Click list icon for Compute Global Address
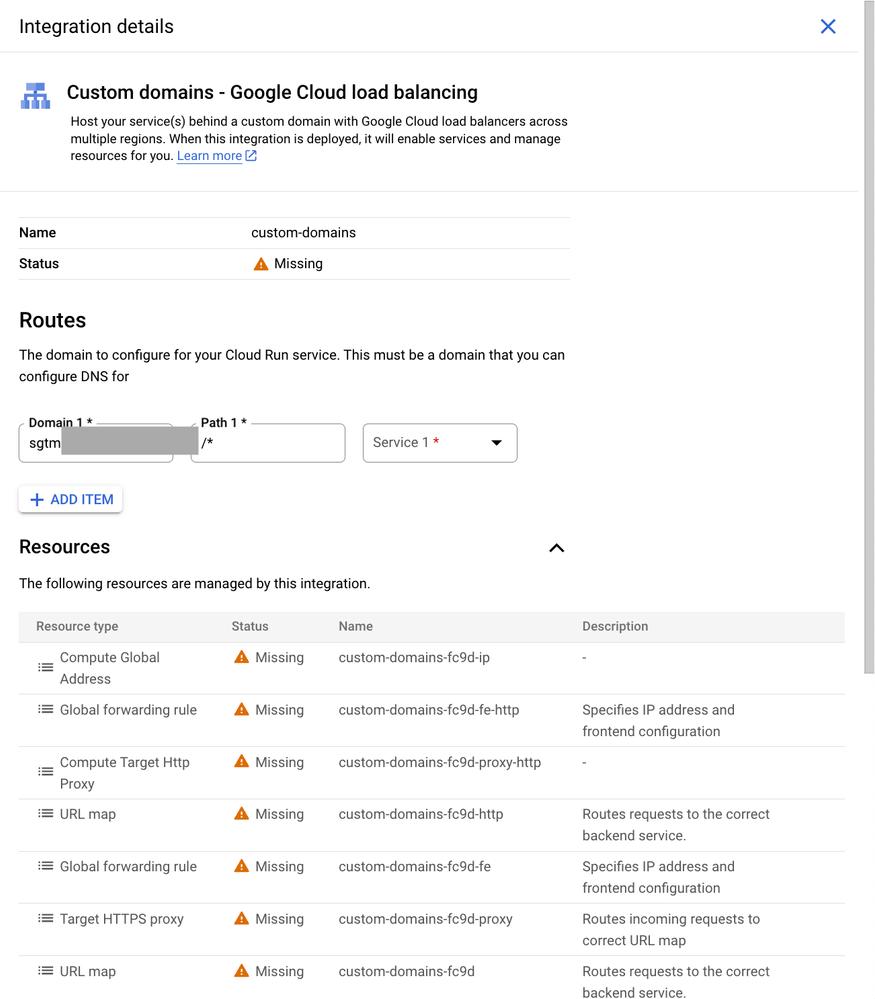 (45, 668)
